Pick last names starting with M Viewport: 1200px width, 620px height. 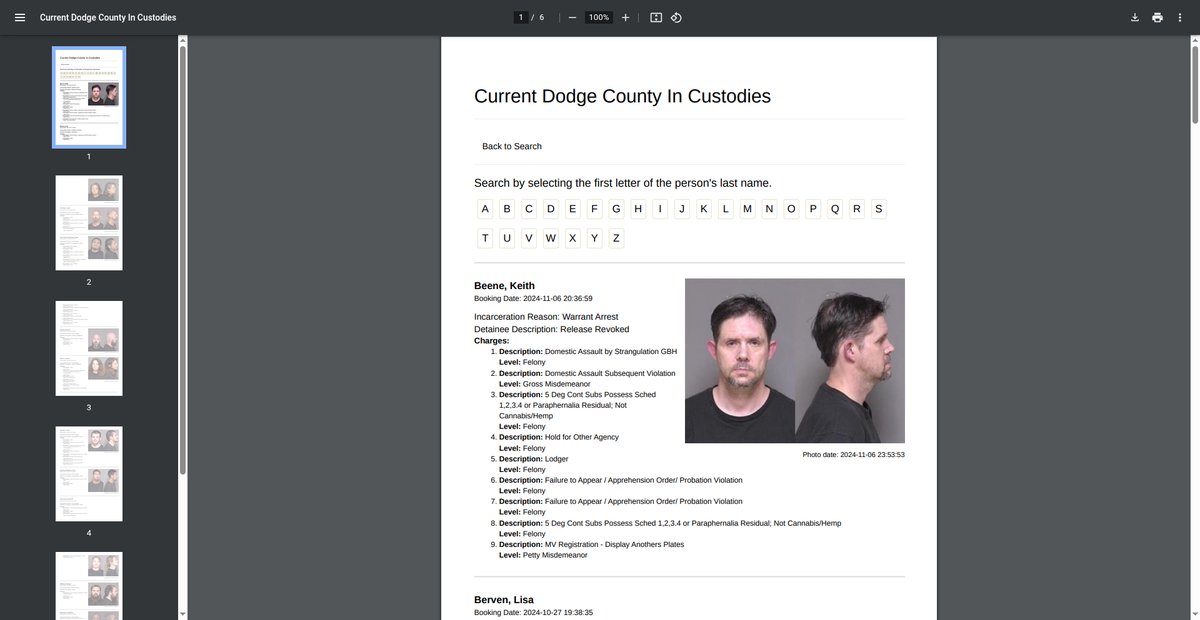[747, 209]
